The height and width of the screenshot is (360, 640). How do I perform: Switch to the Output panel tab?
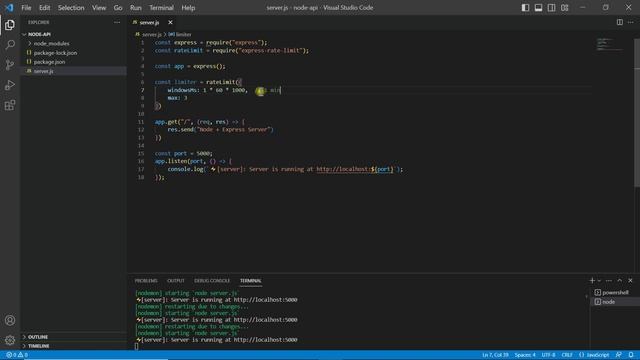pos(176,281)
